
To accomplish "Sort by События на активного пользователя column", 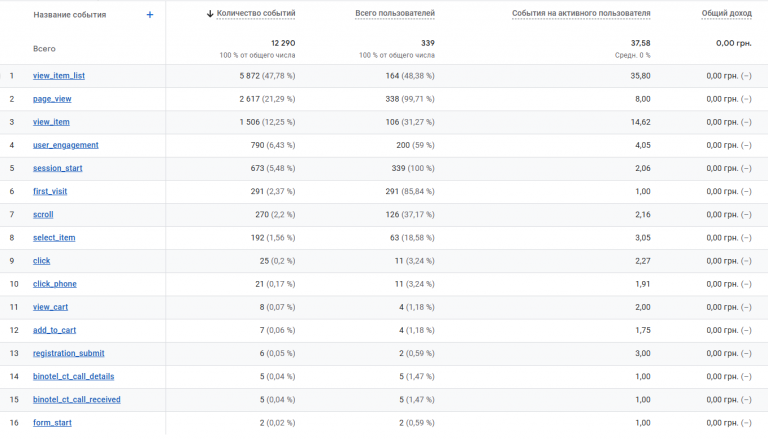I will tap(581, 15).
